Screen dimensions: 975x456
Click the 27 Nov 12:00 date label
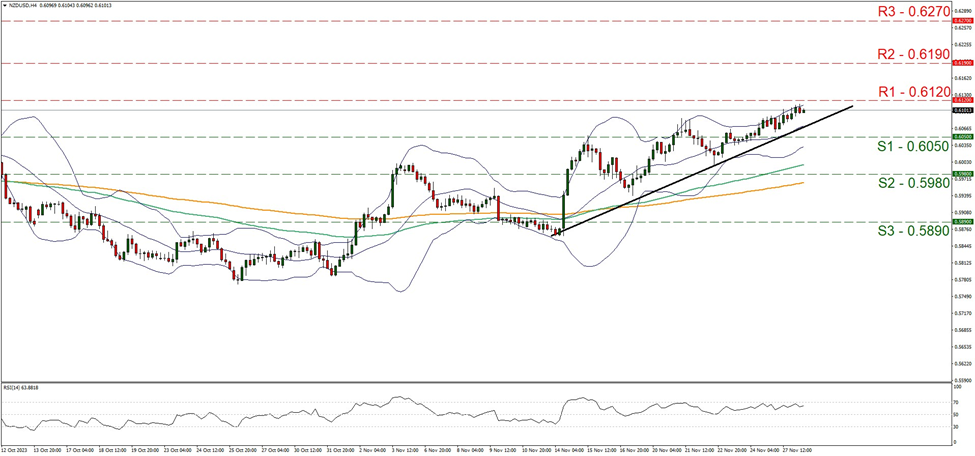pos(800,451)
